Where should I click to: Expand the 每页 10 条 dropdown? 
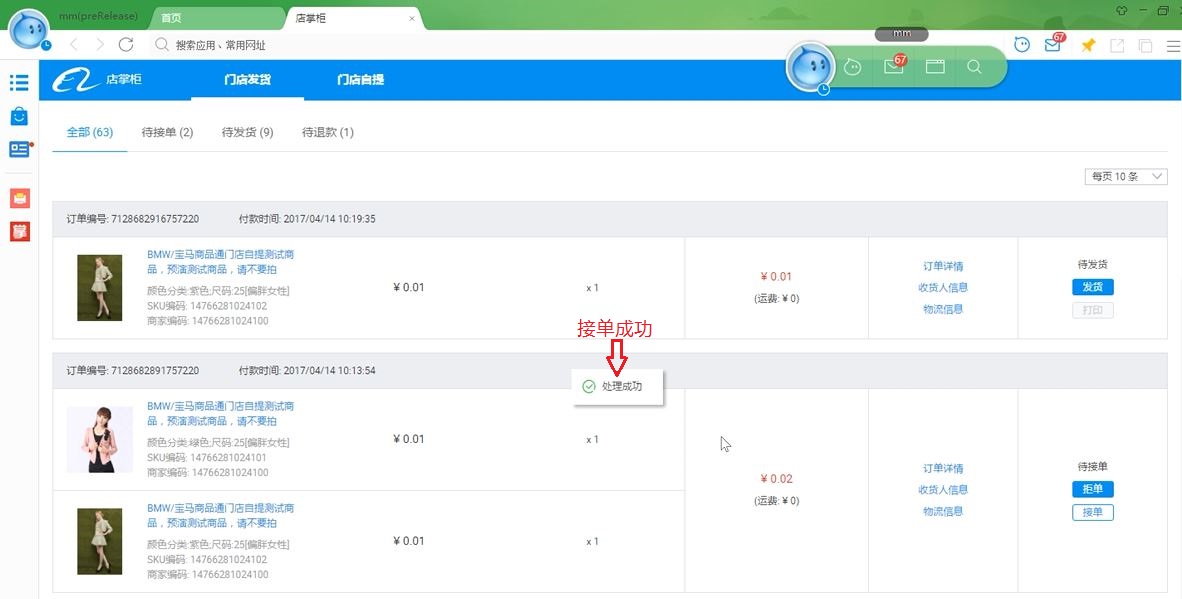click(1126, 177)
